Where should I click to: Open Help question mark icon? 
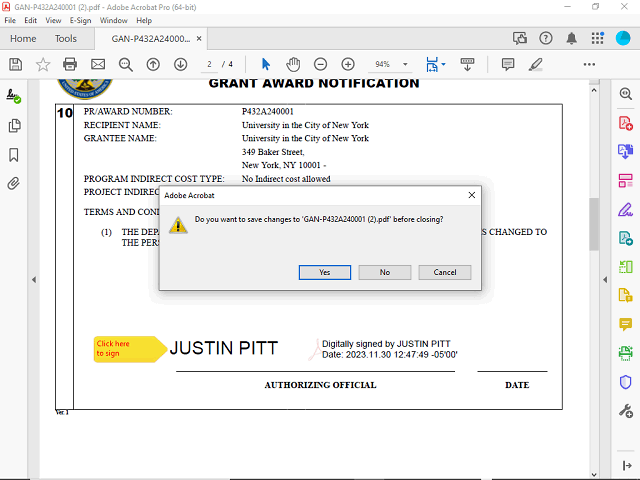coord(546,38)
